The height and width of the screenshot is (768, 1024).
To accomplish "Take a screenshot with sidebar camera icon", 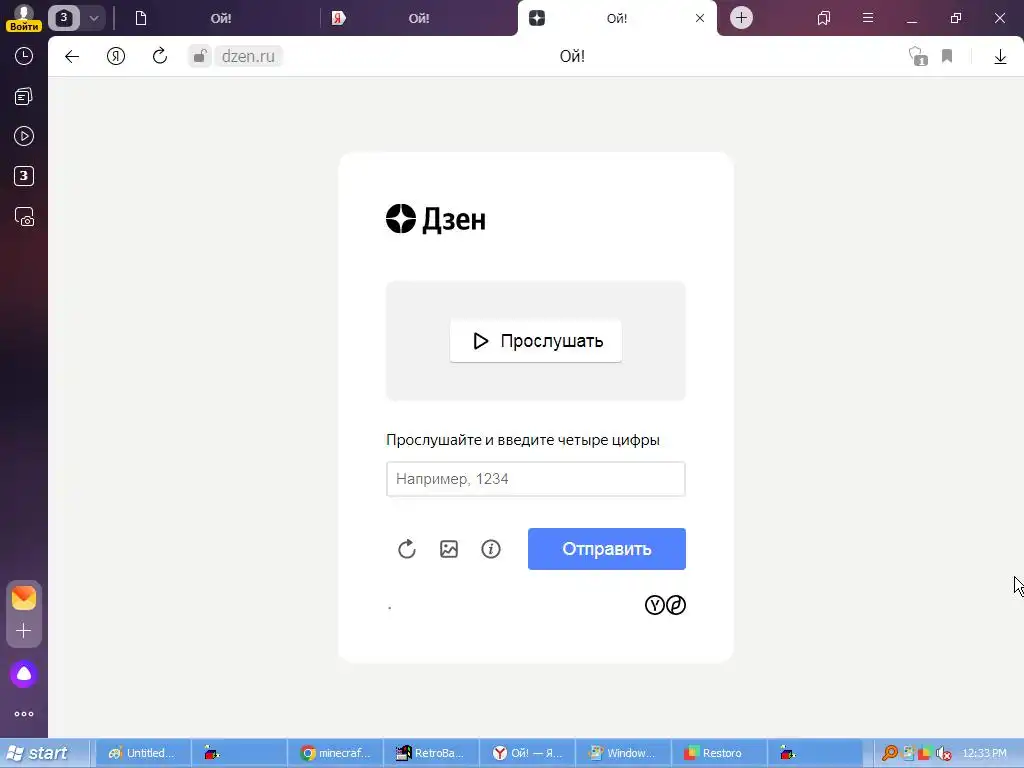I will 24,217.
